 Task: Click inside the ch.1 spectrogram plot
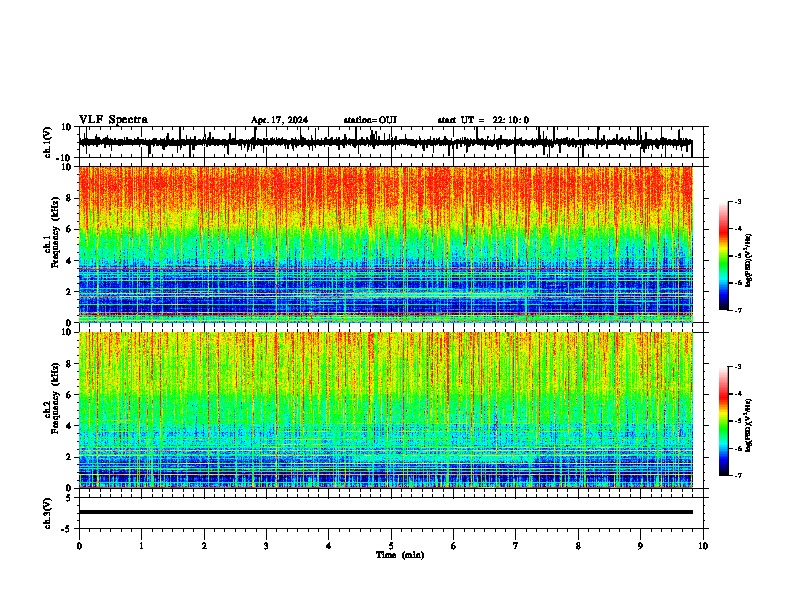pyautogui.click(x=385, y=244)
